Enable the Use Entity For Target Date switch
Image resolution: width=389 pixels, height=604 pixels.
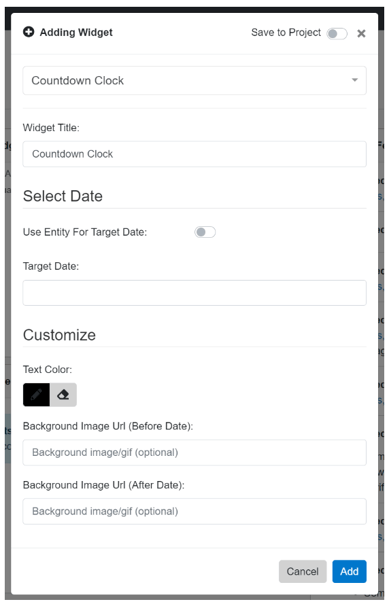coord(205,232)
